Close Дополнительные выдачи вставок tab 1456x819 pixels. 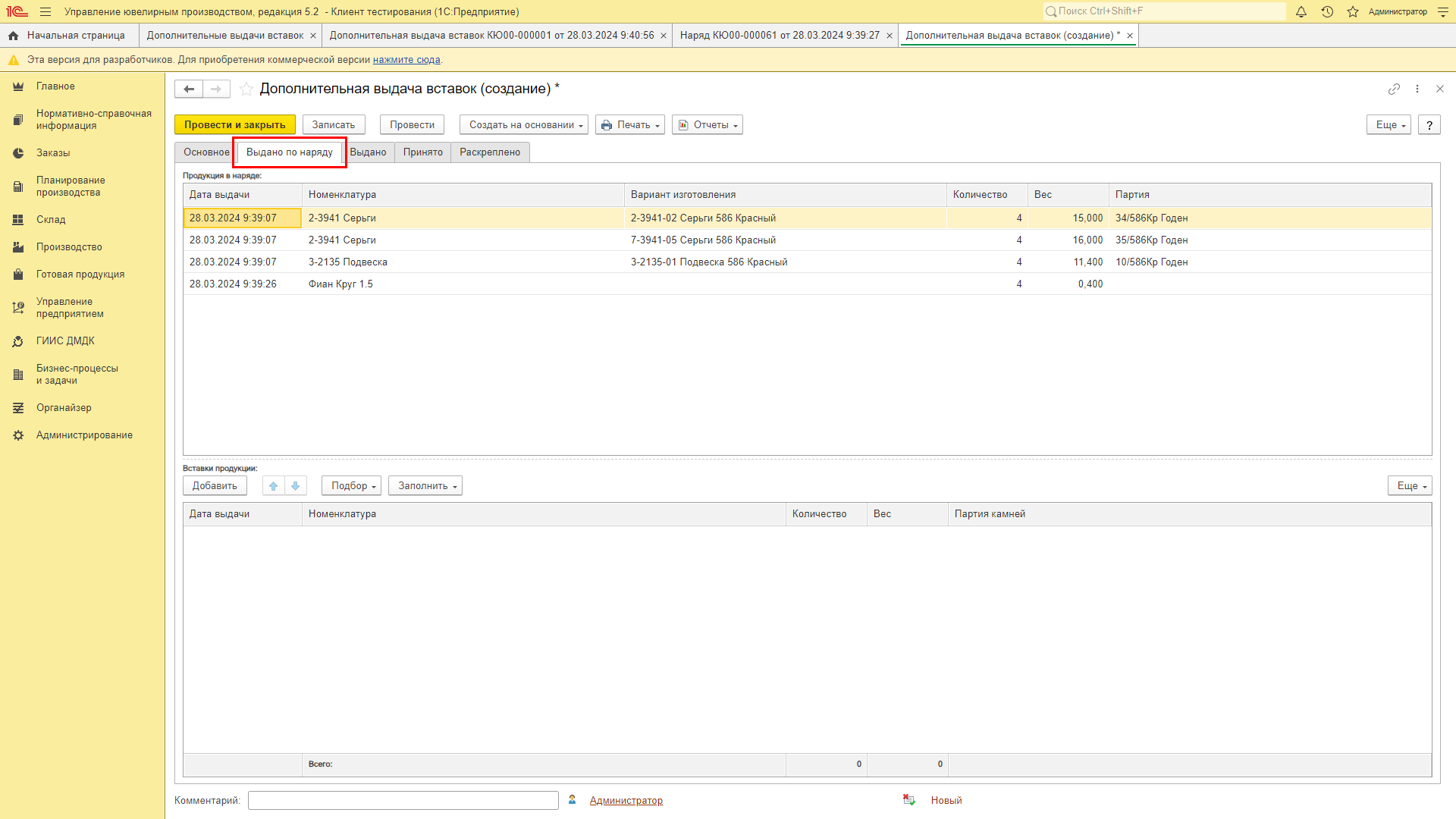click(313, 36)
